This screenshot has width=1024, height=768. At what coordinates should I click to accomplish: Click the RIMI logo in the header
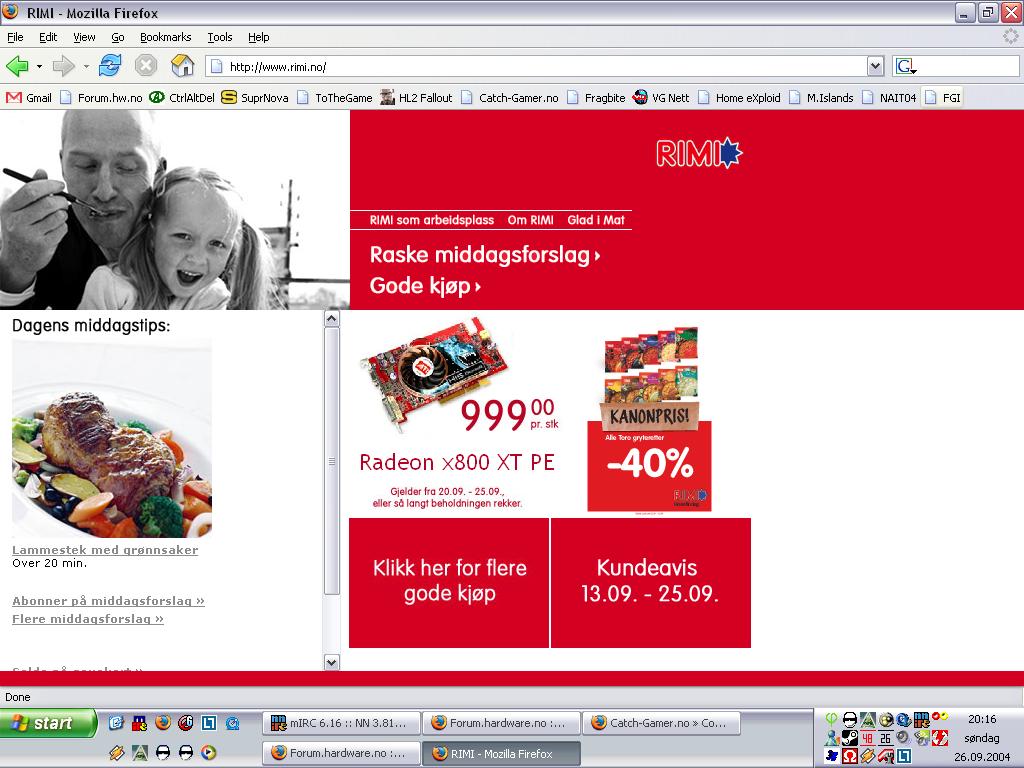[x=699, y=153]
